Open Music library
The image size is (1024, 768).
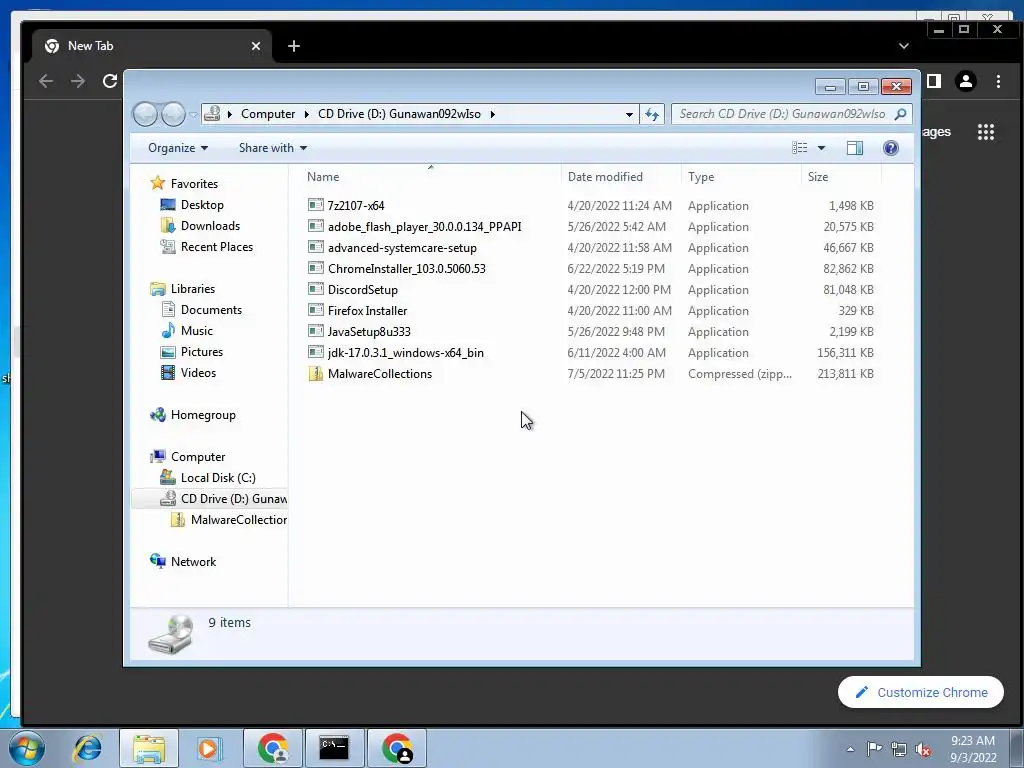(x=197, y=331)
